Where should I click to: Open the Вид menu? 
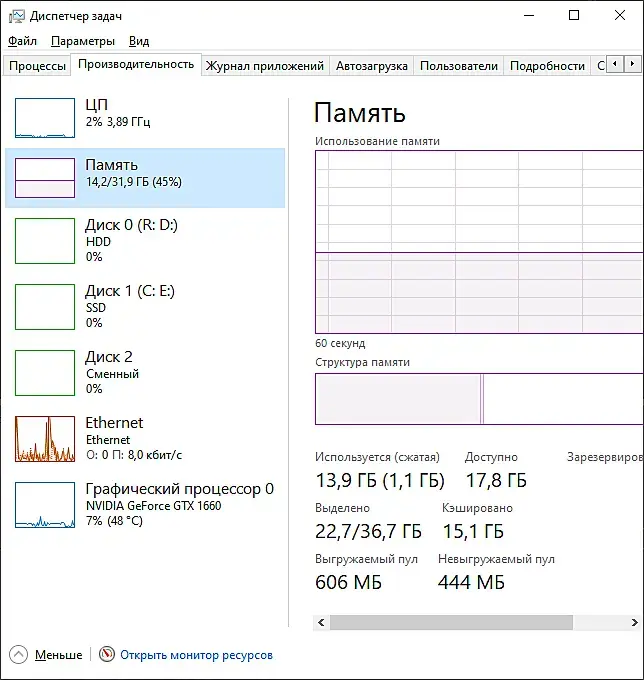pyautogui.click(x=139, y=41)
